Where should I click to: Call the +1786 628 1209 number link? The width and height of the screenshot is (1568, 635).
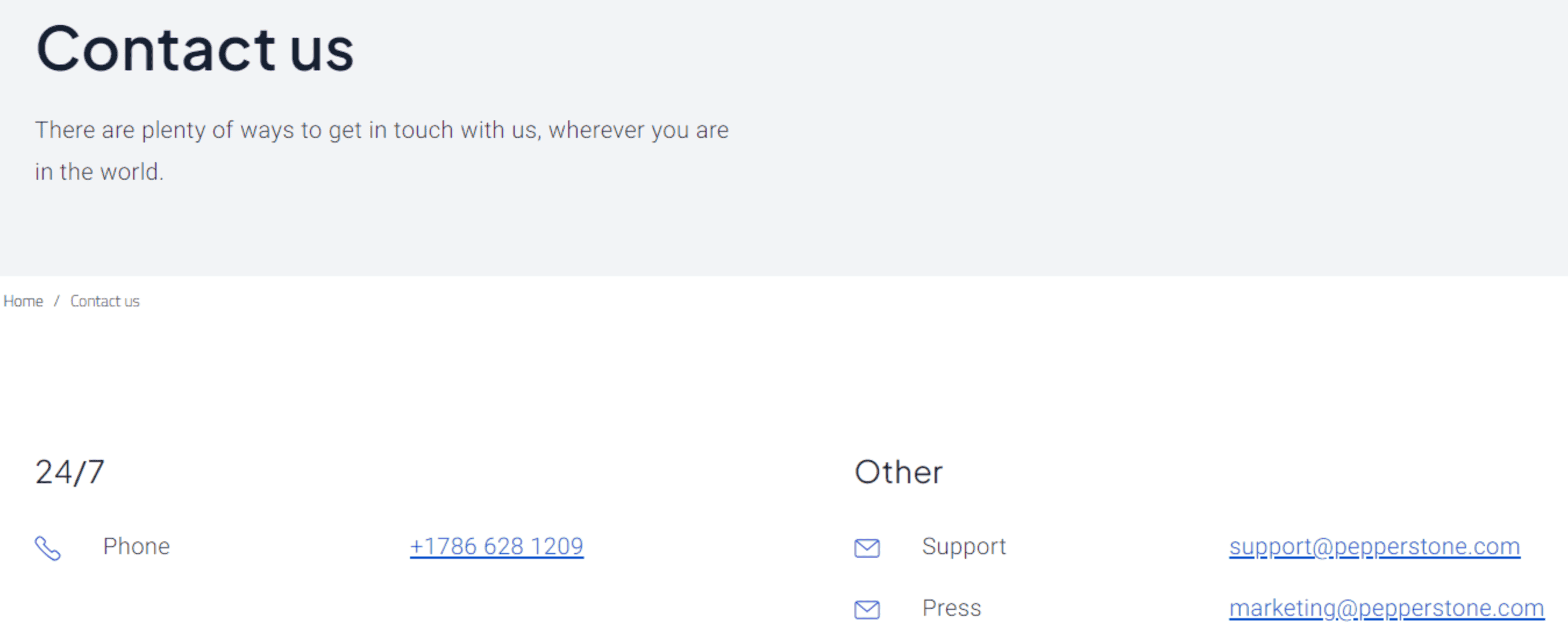(x=496, y=546)
